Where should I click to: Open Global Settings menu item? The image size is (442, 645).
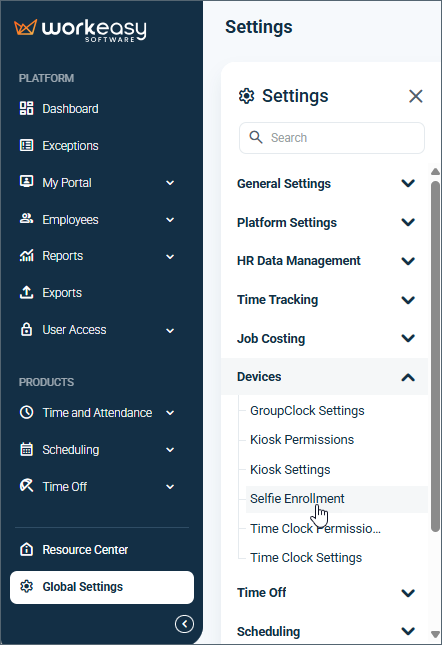(102, 587)
